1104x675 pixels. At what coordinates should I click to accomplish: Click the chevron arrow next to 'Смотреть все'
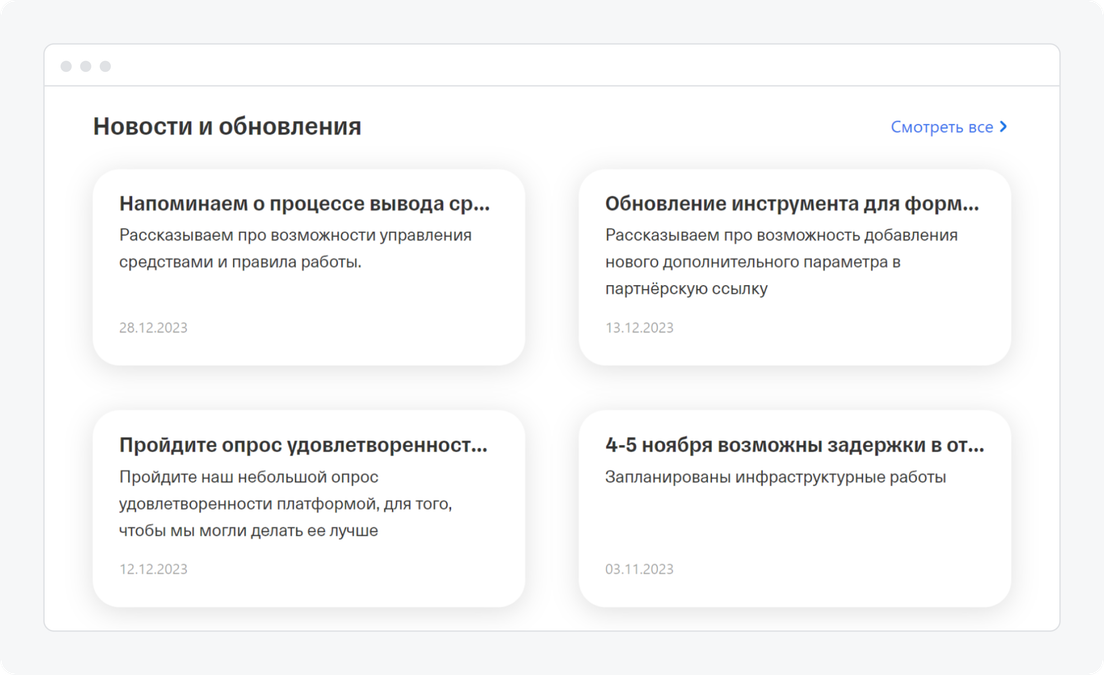coord(1003,127)
